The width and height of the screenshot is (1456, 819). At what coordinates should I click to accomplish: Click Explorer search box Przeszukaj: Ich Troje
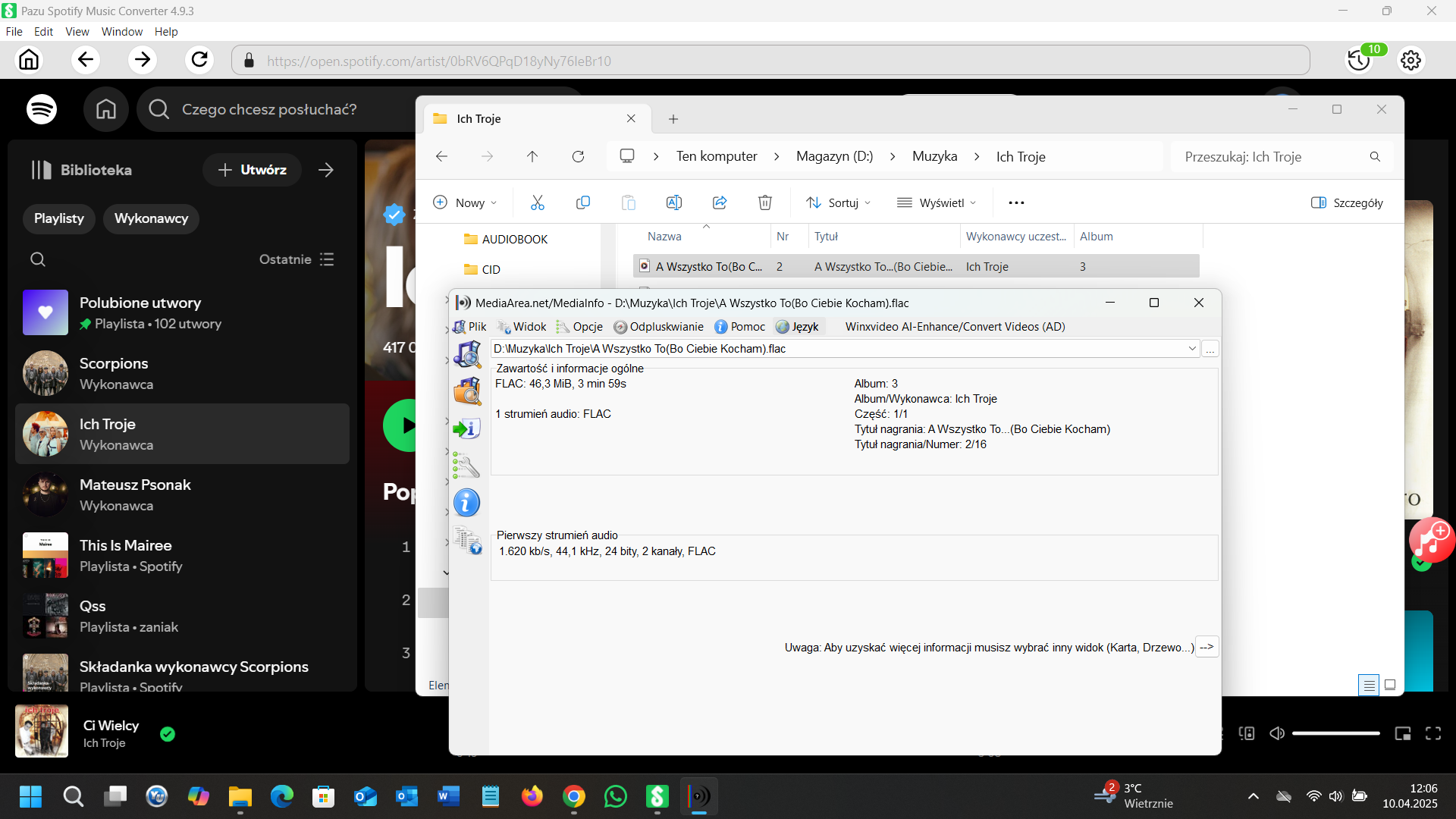coord(1282,156)
